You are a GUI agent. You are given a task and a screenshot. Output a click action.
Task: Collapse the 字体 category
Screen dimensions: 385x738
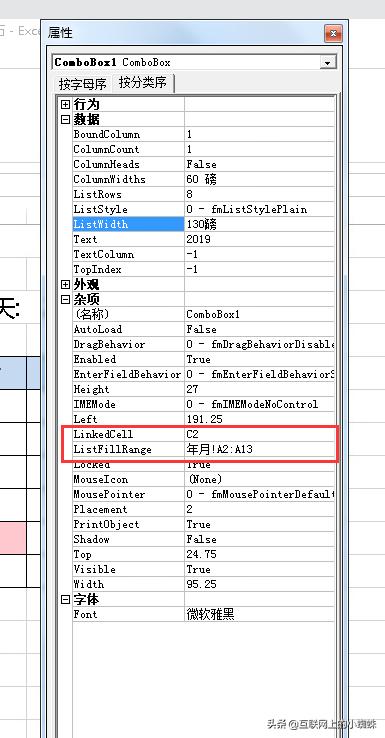click(x=65, y=600)
